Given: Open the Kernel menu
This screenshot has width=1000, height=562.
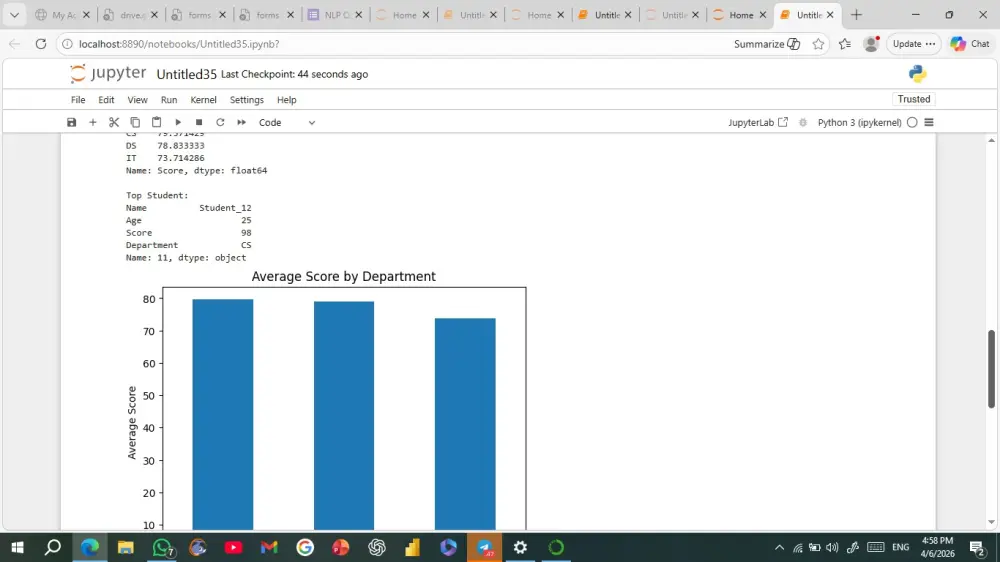Looking at the screenshot, I should (x=203, y=100).
